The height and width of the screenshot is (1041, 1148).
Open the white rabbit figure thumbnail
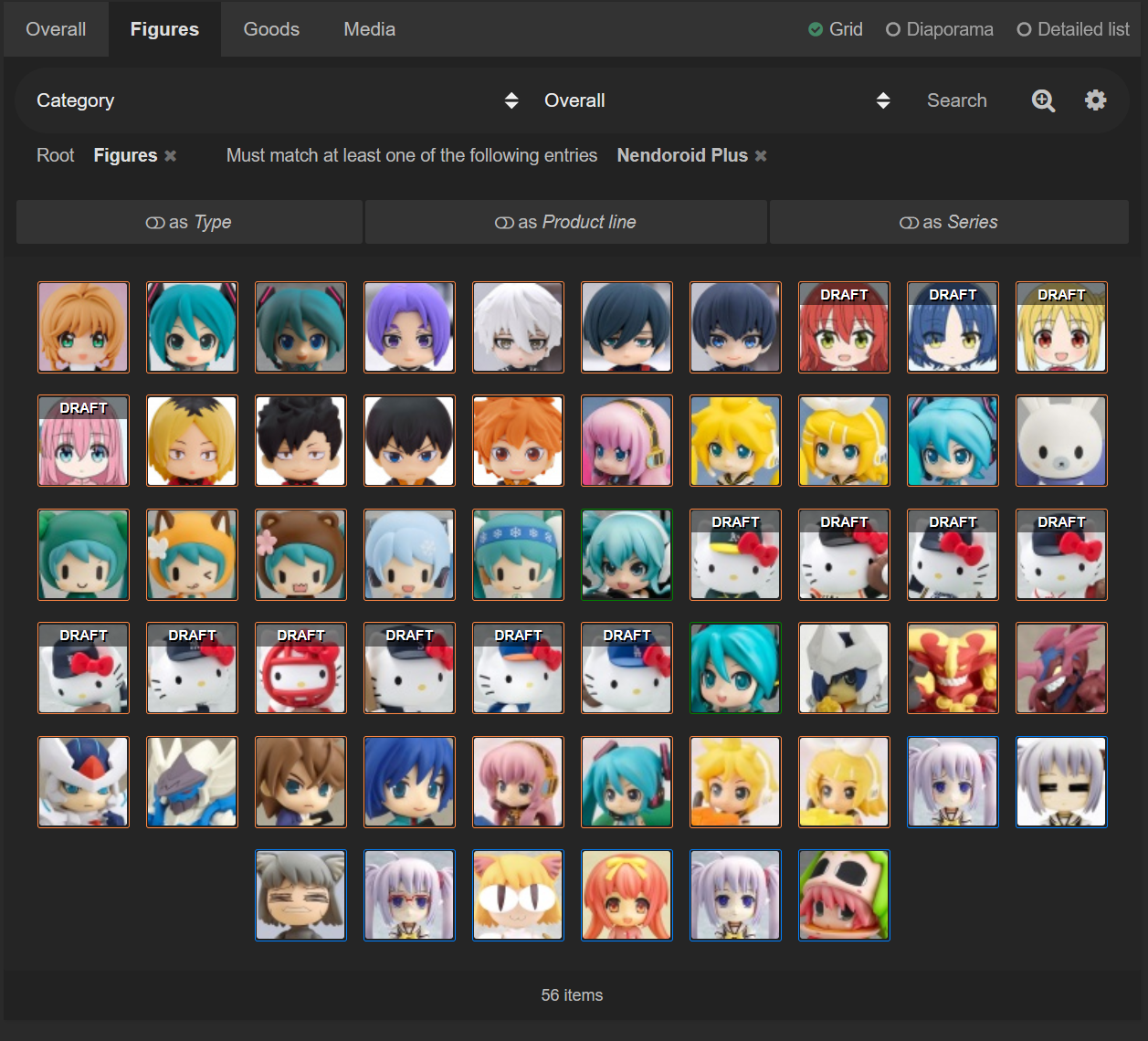click(x=1061, y=440)
